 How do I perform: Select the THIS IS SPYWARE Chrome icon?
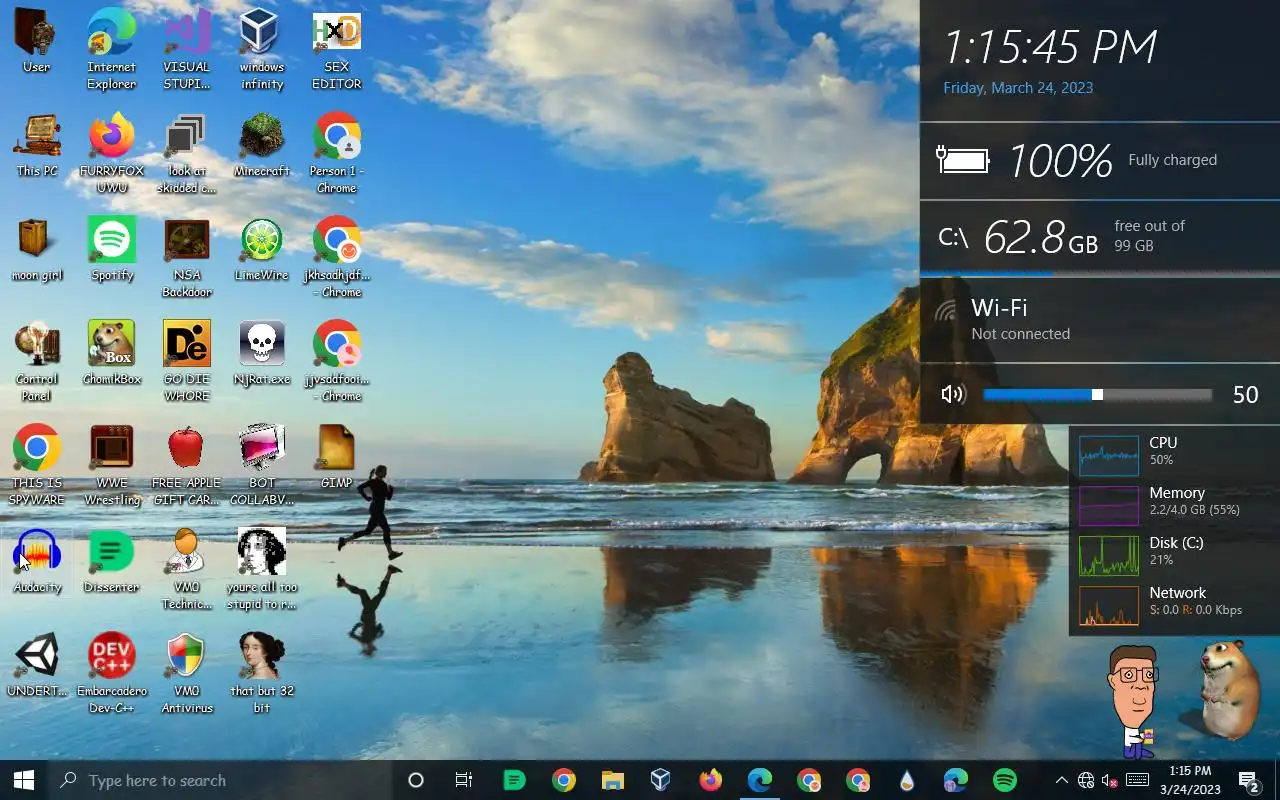pyautogui.click(x=37, y=464)
